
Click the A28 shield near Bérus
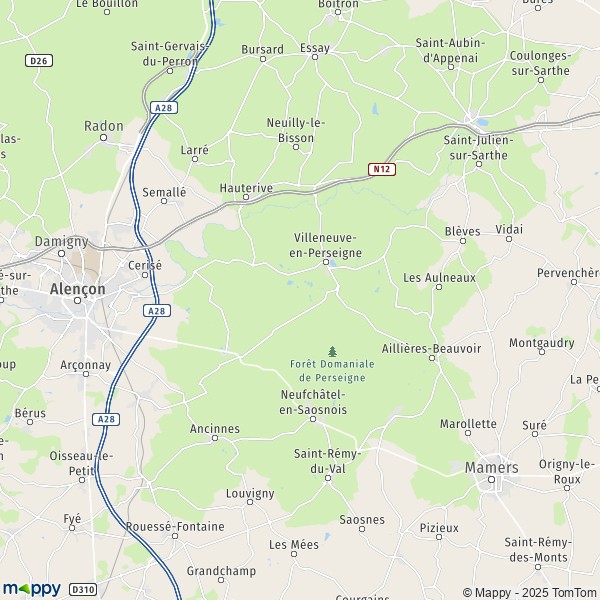click(106, 419)
